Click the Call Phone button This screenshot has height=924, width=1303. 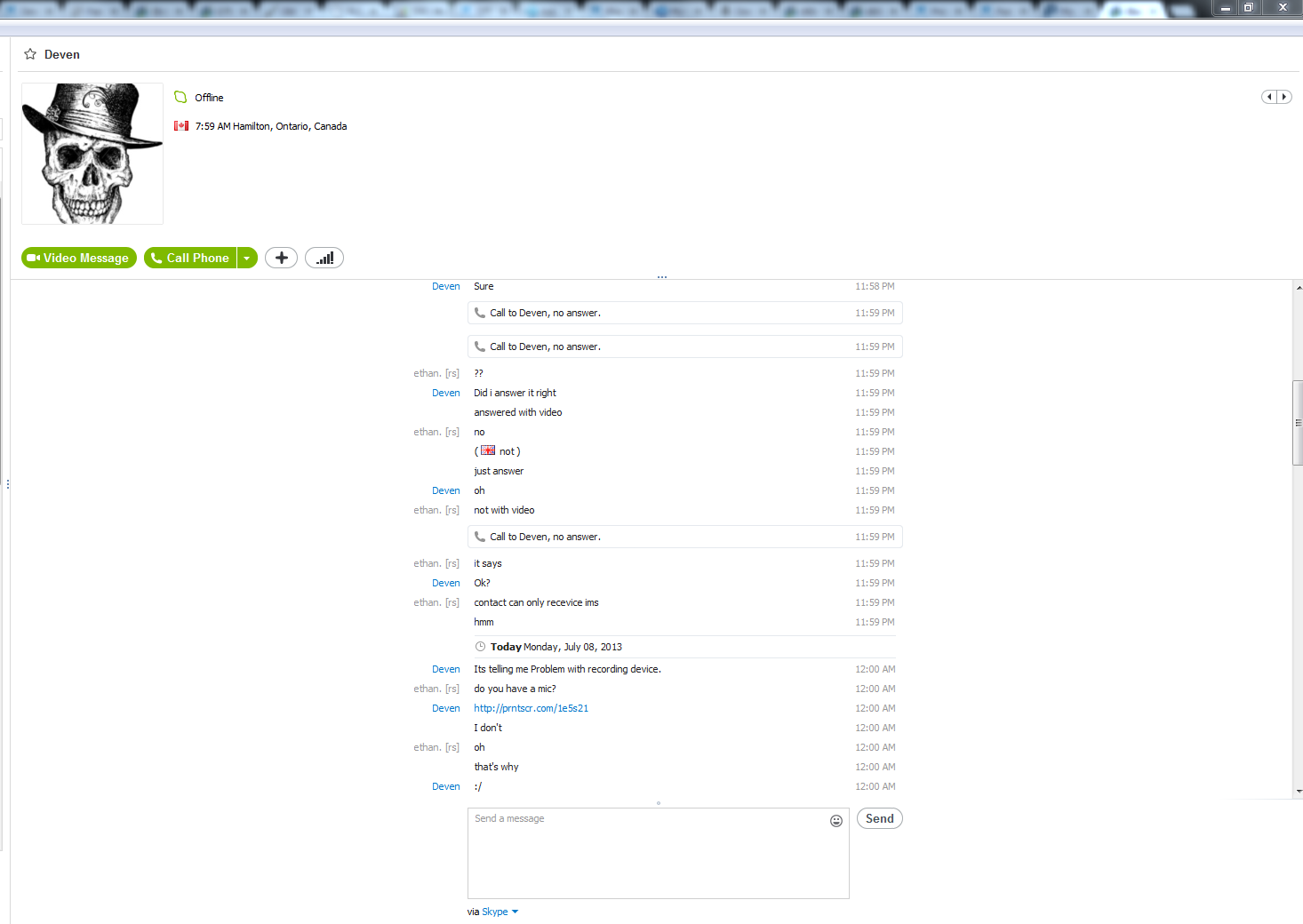click(190, 258)
